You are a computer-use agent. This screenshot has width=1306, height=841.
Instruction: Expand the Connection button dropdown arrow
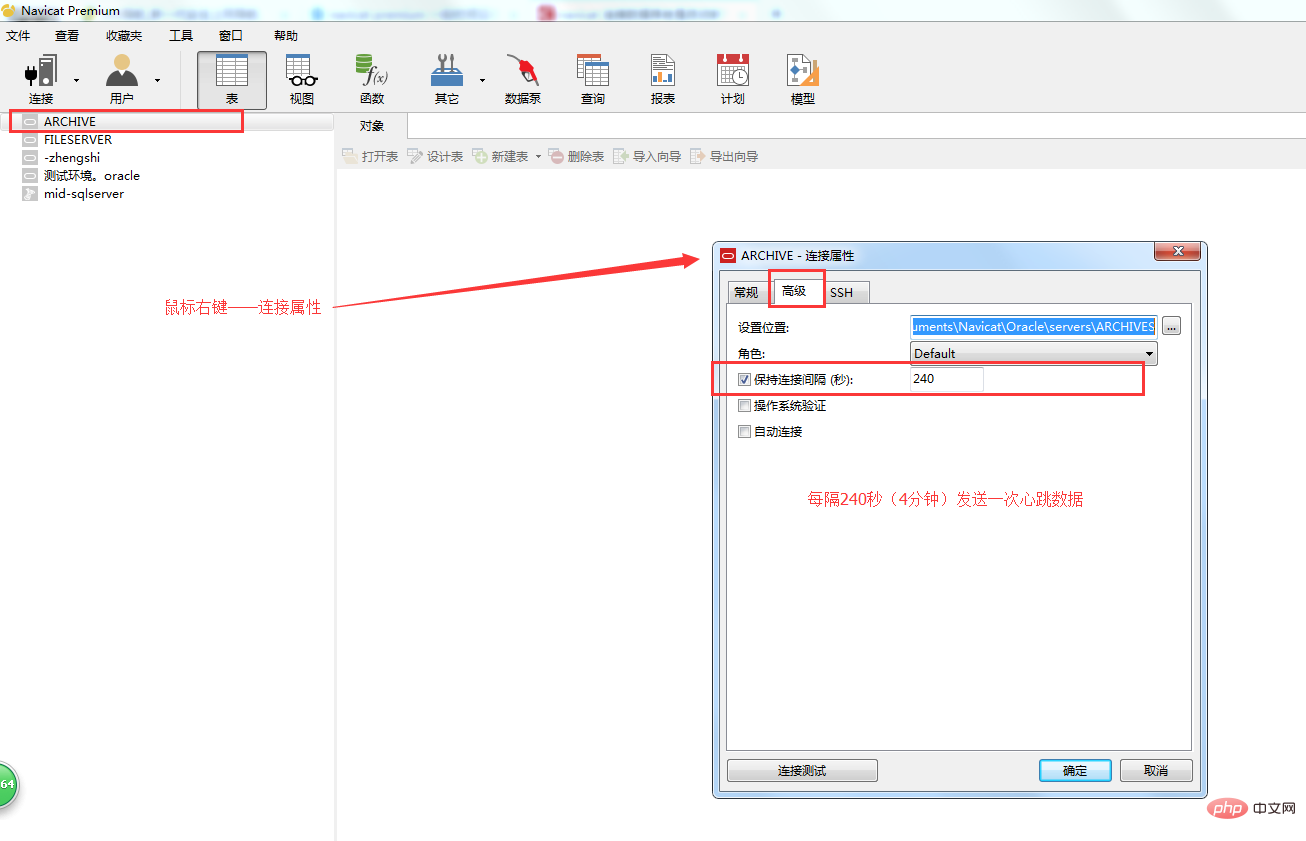(x=77, y=80)
